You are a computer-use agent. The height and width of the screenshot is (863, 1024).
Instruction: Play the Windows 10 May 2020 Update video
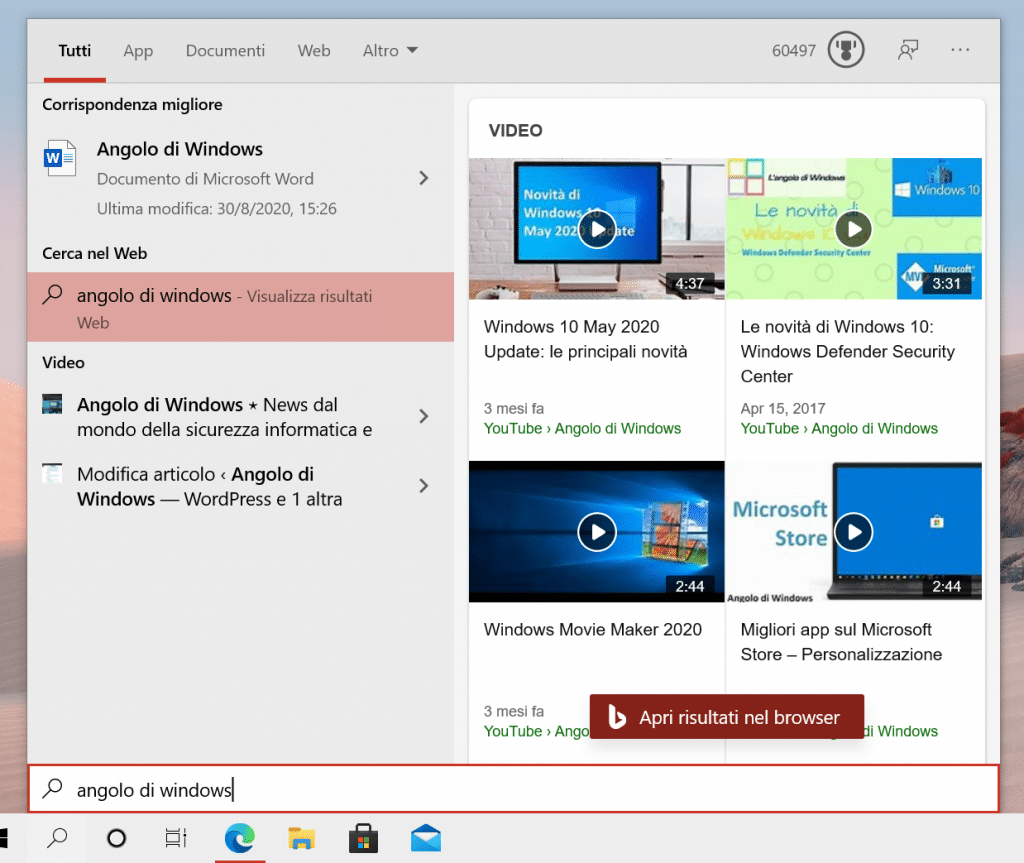coord(597,229)
